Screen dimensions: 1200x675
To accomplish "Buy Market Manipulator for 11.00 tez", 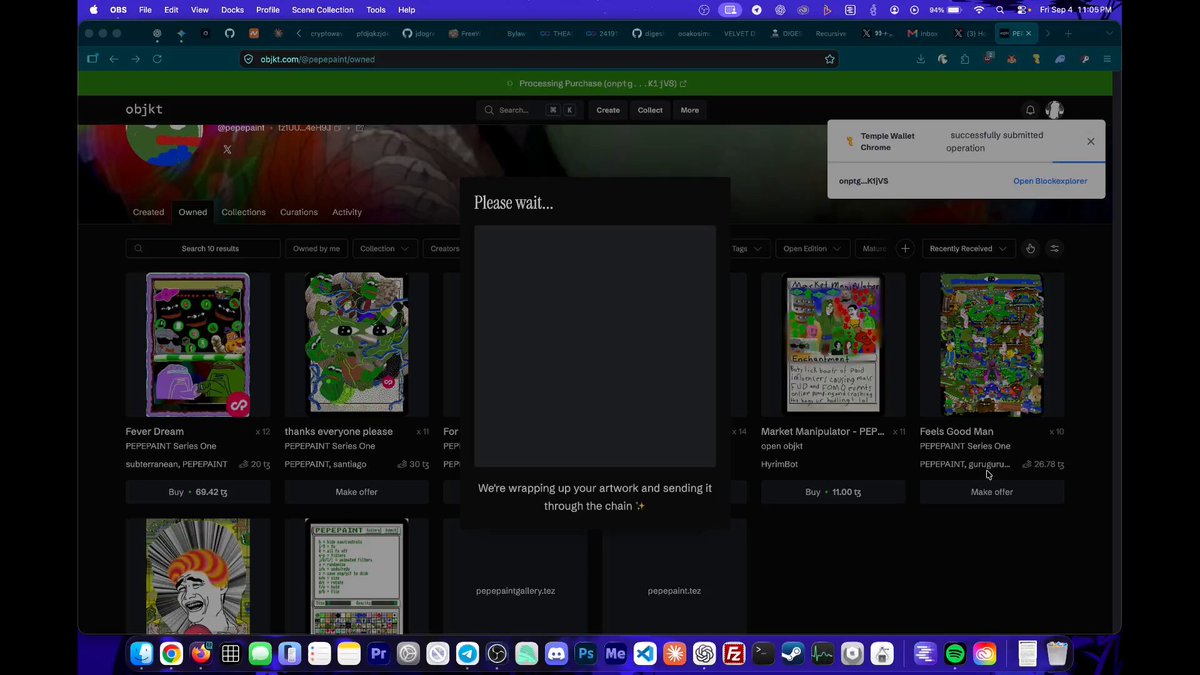I will point(833,492).
